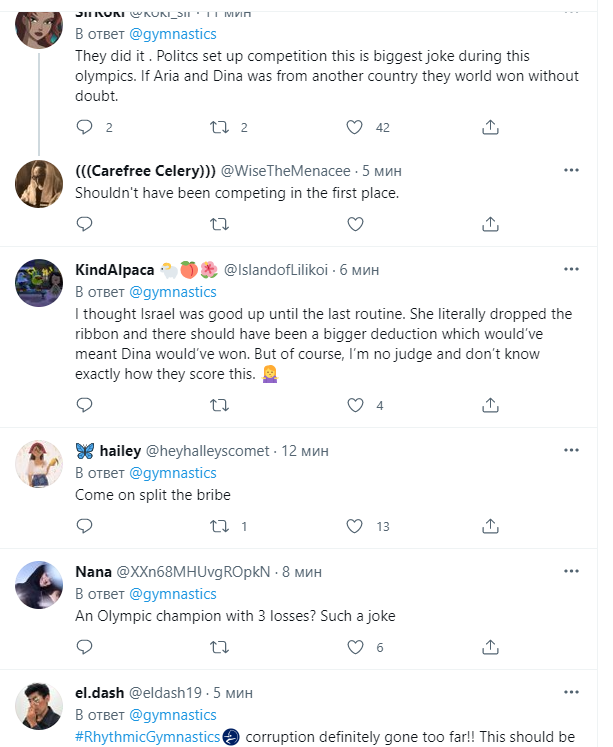Open KindAlpaca's profile picture

[x=40, y=284]
